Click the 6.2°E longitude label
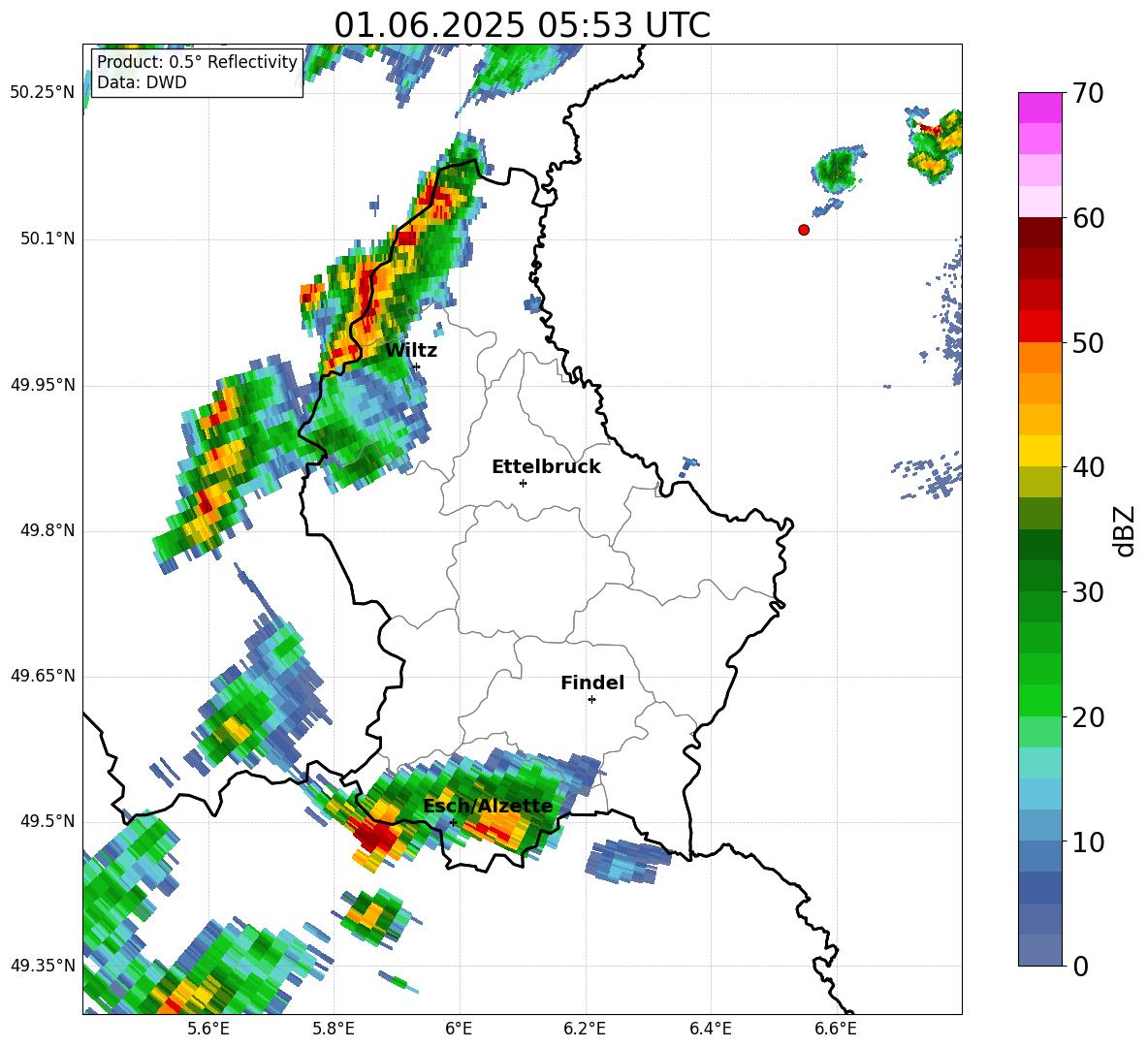1148x1048 pixels. 585,1029
